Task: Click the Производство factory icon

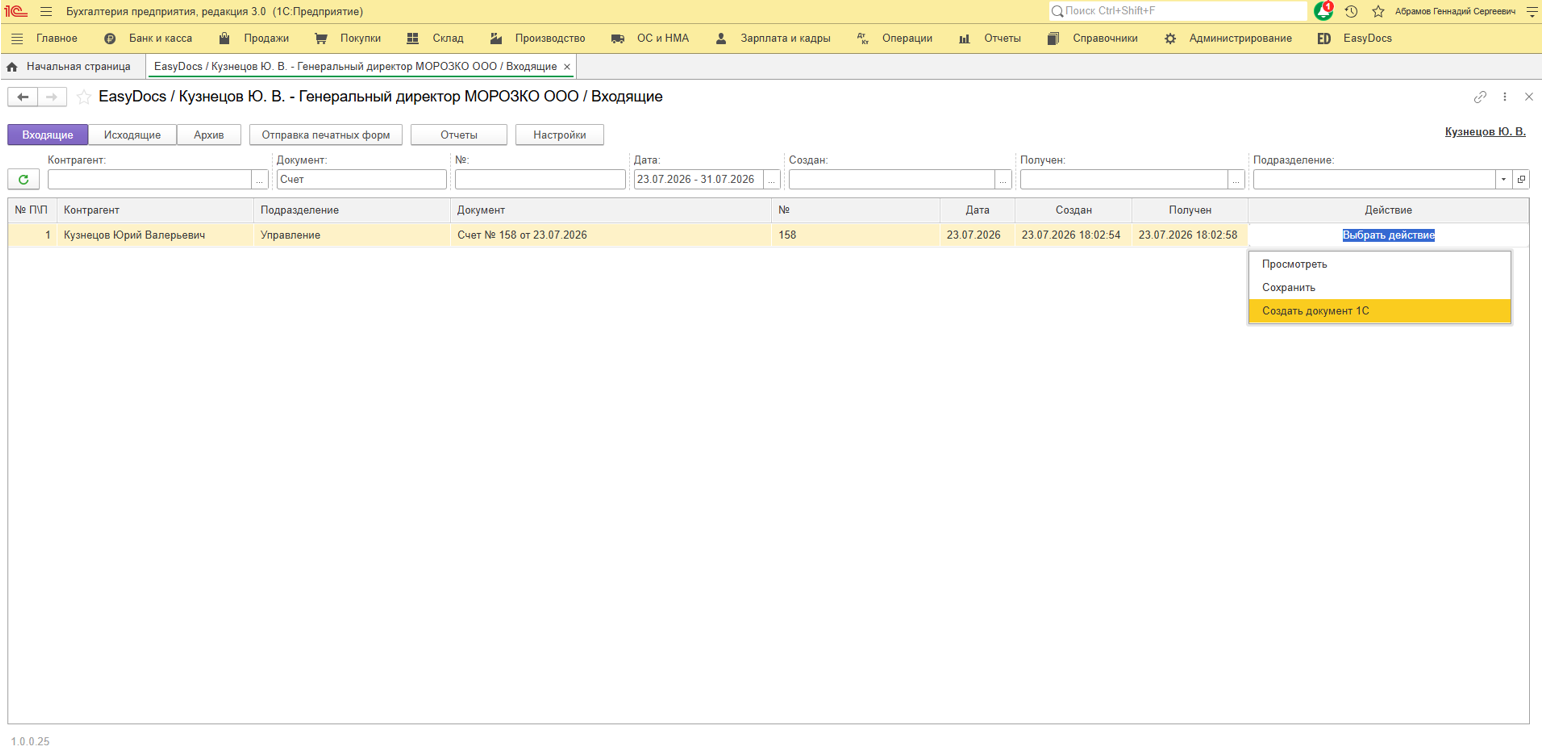Action: click(x=496, y=38)
